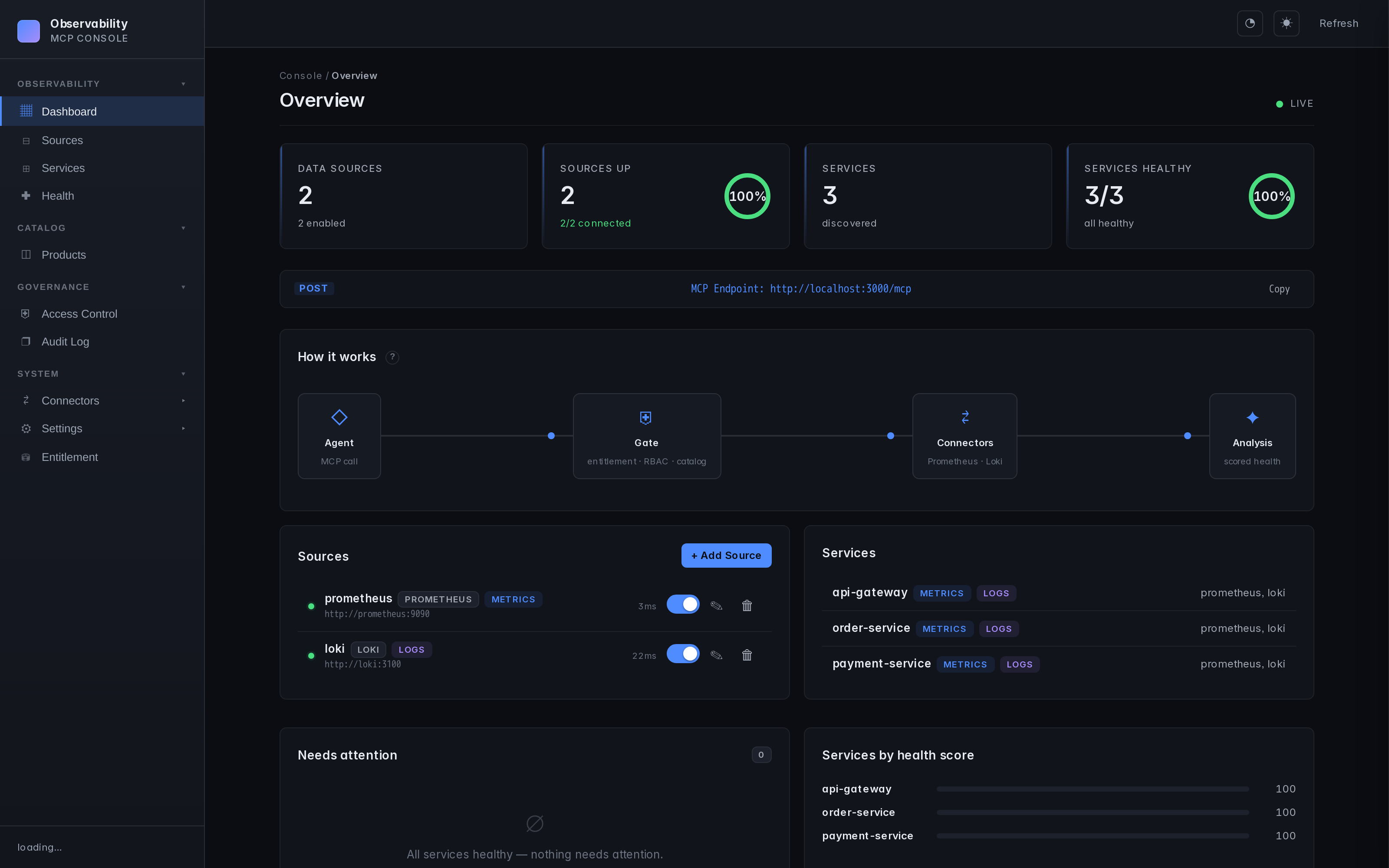Click the payment-service LOGS tag
Viewport: 1389px width, 868px height.
tap(1019, 664)
